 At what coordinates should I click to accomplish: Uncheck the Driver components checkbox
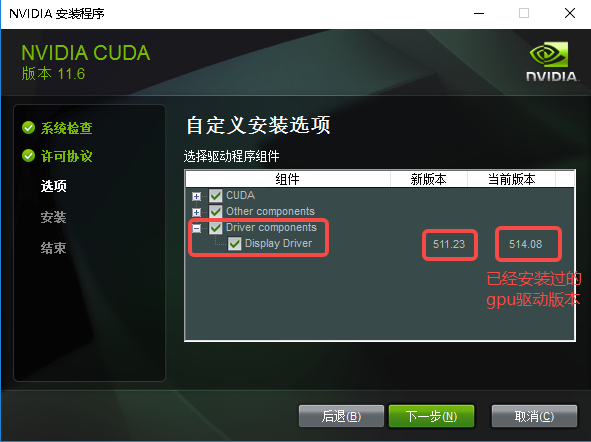point(216,228)
